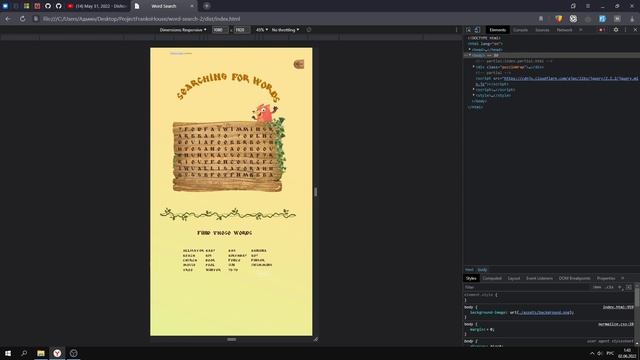640x360 pixels.
Task: Open the normalize.css source link
Action: pos(616,324)
